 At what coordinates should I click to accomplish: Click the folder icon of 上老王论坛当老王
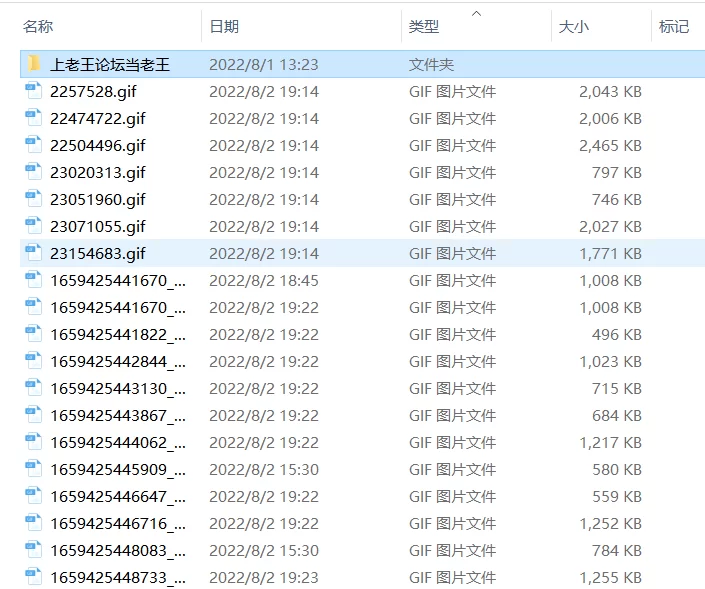(34, 64)
